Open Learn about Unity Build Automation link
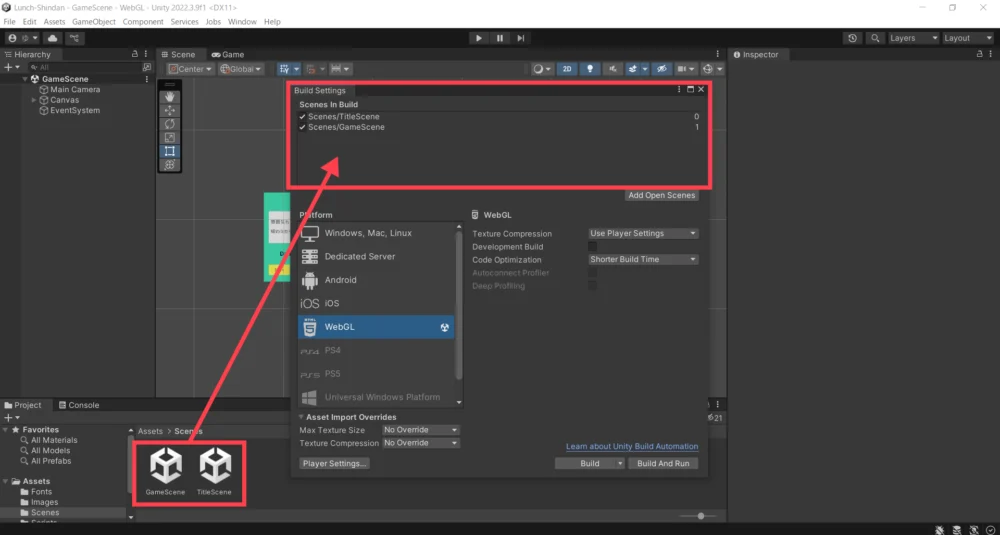The image size is (1000, 535). [x=632, y=446]
